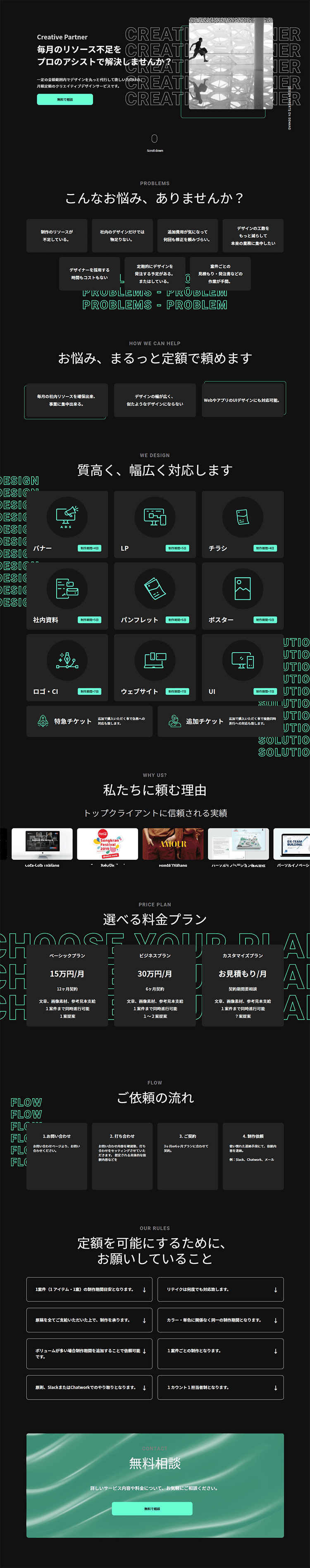310x1568 pixels.
Task: Click the hero runner photo
Action: (231, 63)
